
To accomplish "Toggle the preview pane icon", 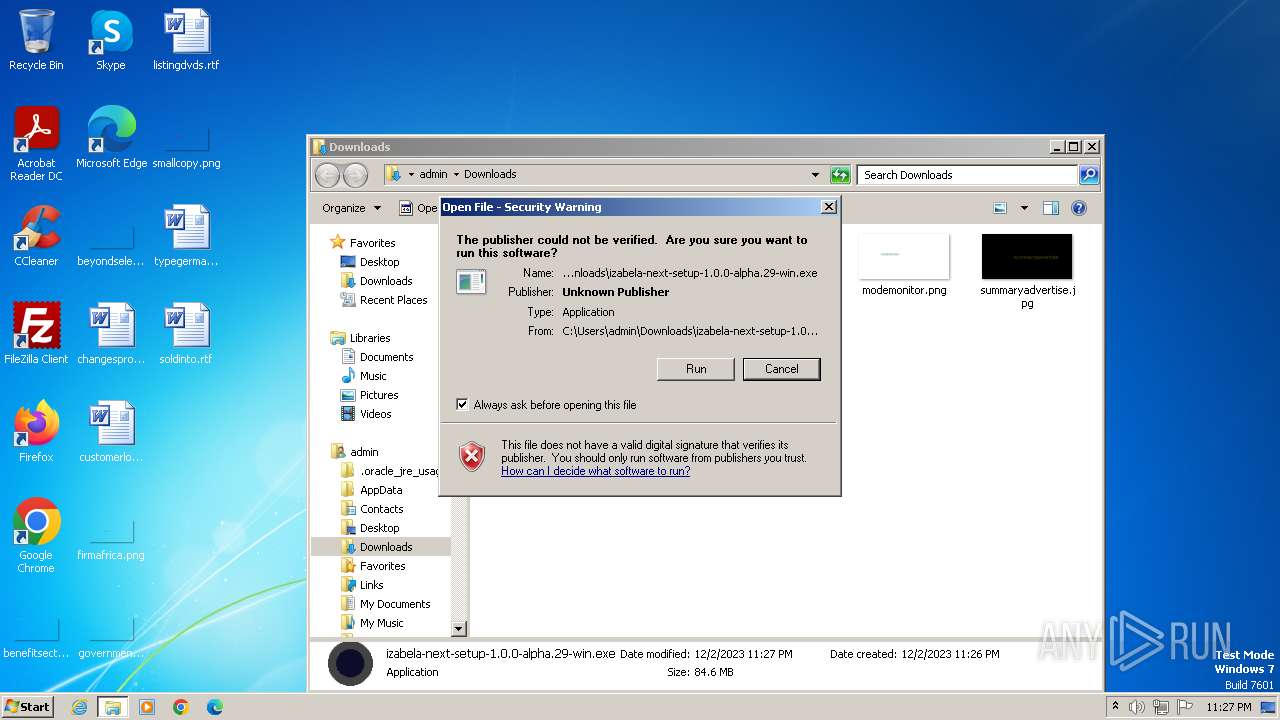I will pyautogui.click(x=1050, y=208).
